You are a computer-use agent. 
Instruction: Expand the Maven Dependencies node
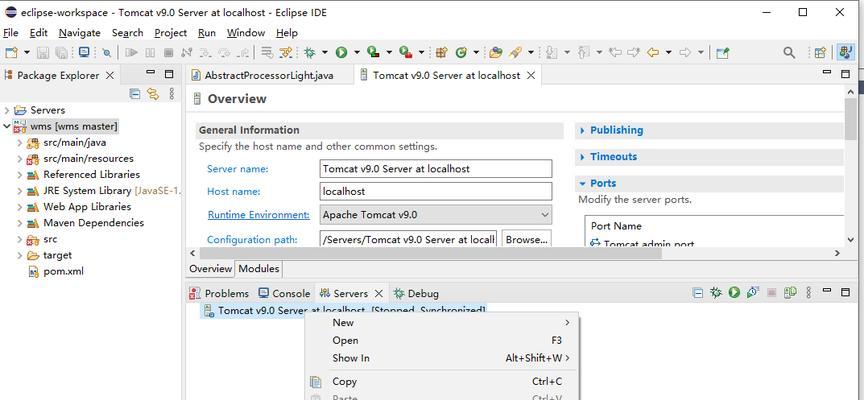[x=20, y=223]
